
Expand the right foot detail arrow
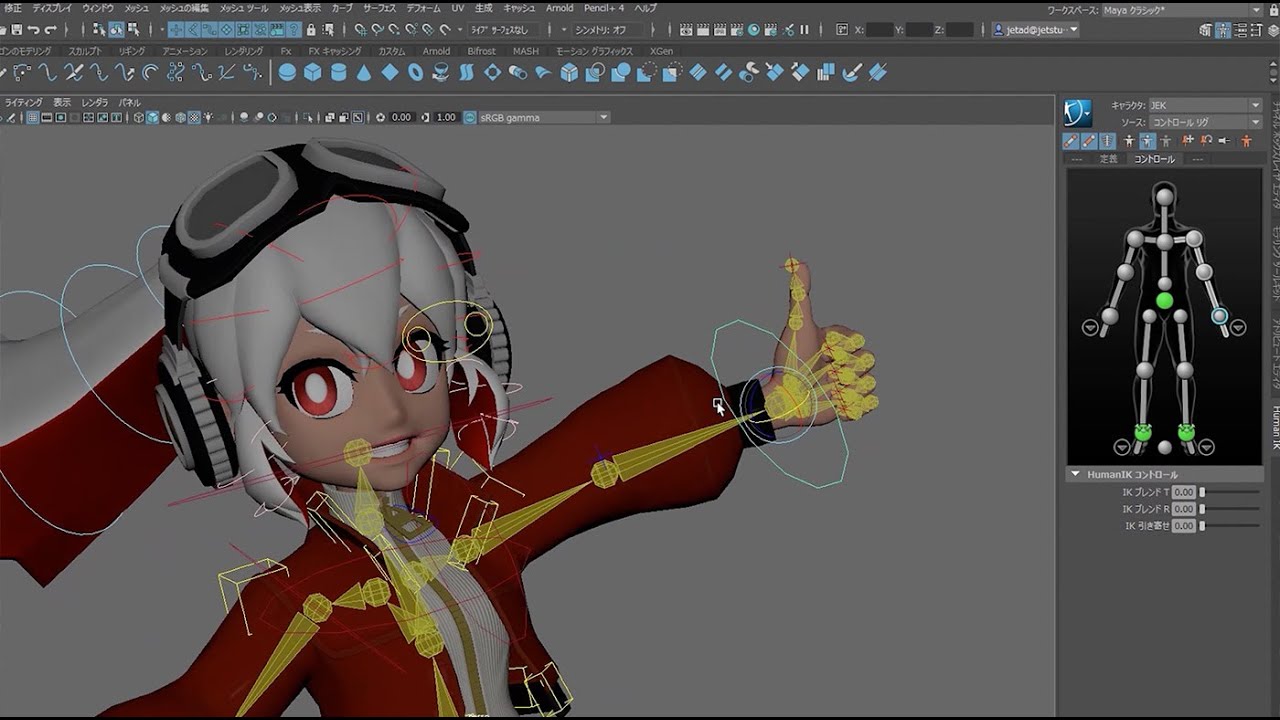click(x=1122, y=447)
